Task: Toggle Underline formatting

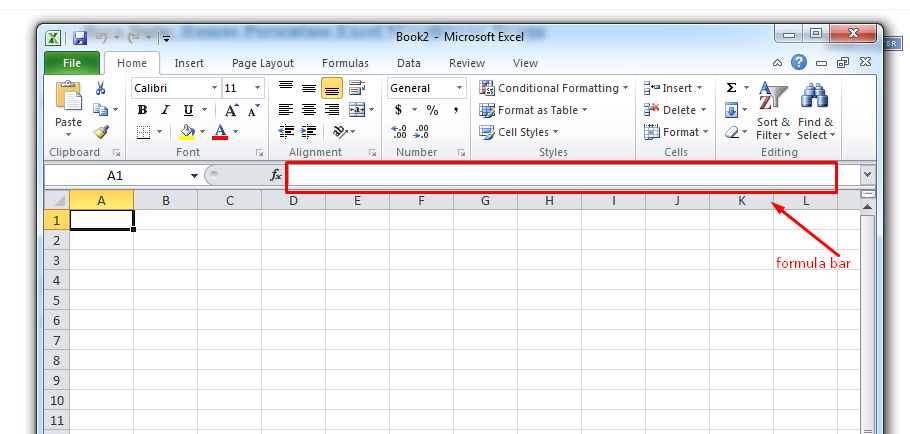Action: [188, 110]
